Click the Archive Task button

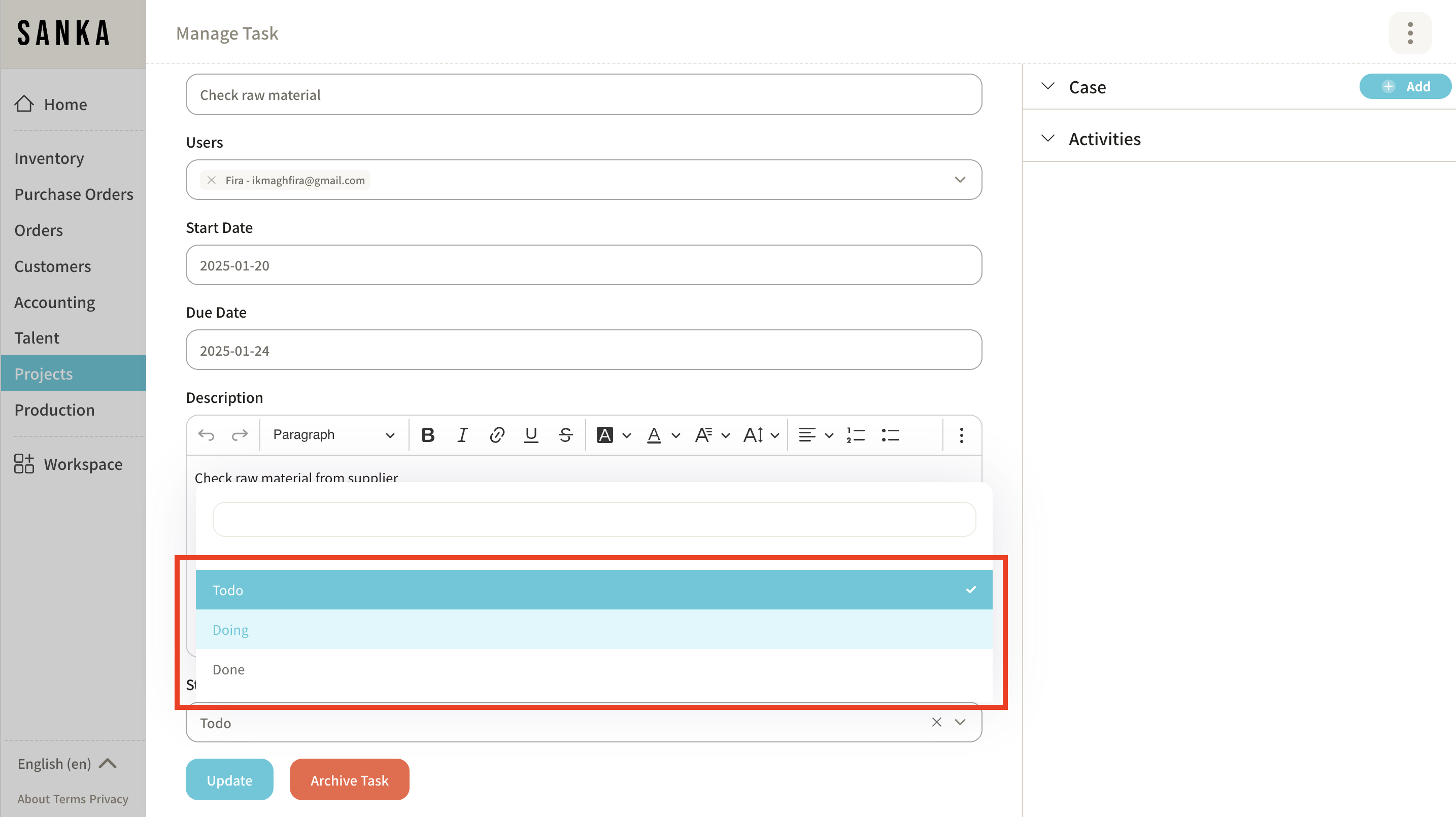point(349,780)
